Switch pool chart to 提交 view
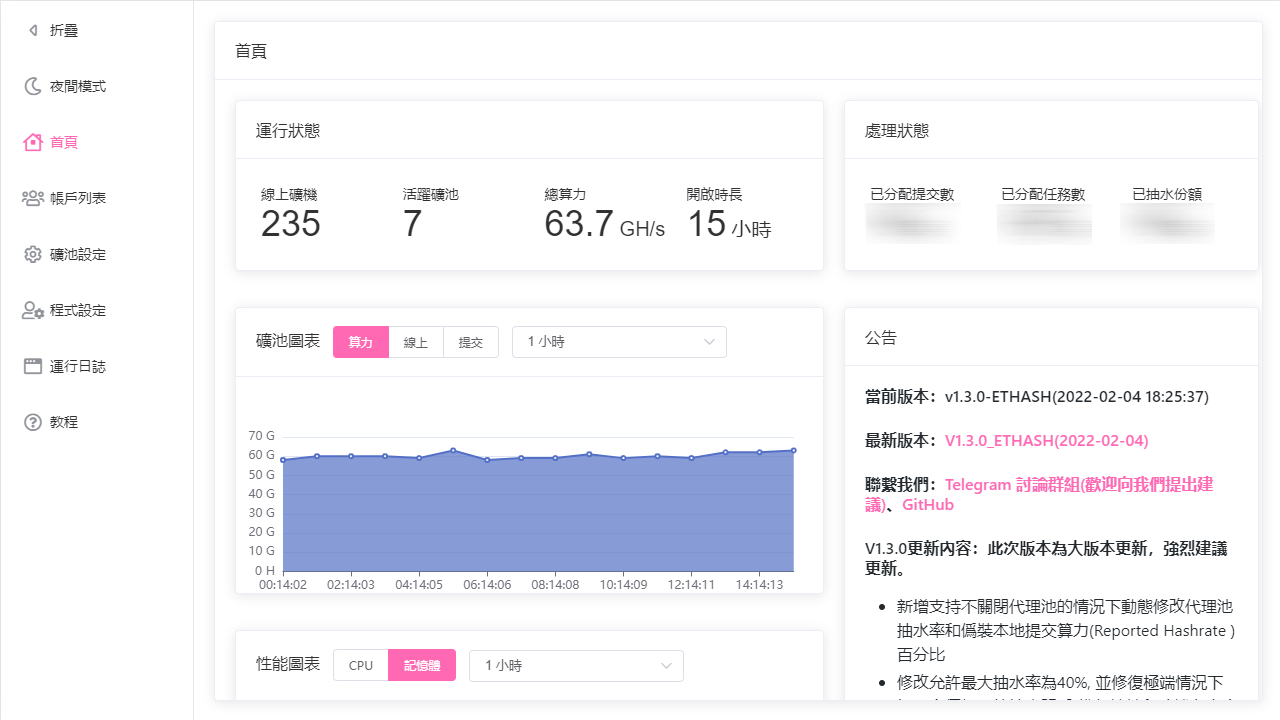Screen dimensions: 1280x720 470,341
